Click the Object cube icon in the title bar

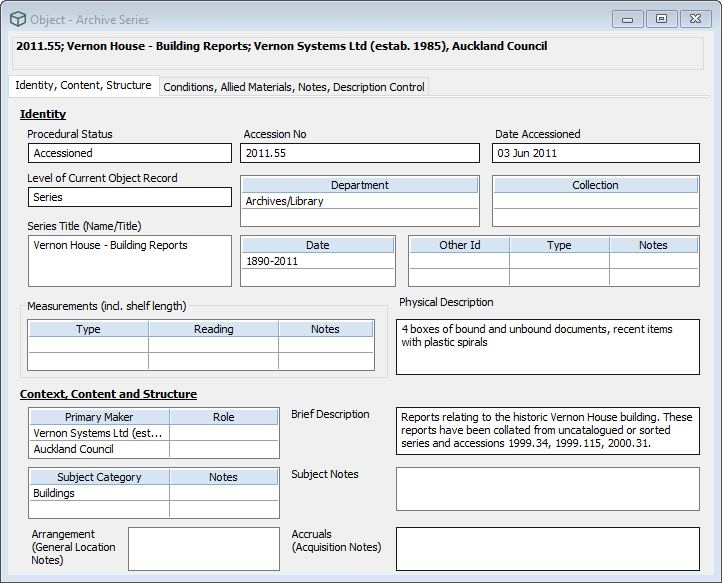coord(18,19)
